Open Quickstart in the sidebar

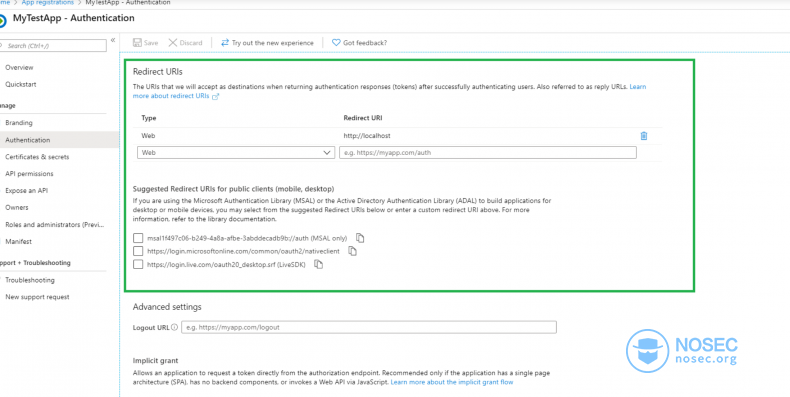tap(21, 84)
